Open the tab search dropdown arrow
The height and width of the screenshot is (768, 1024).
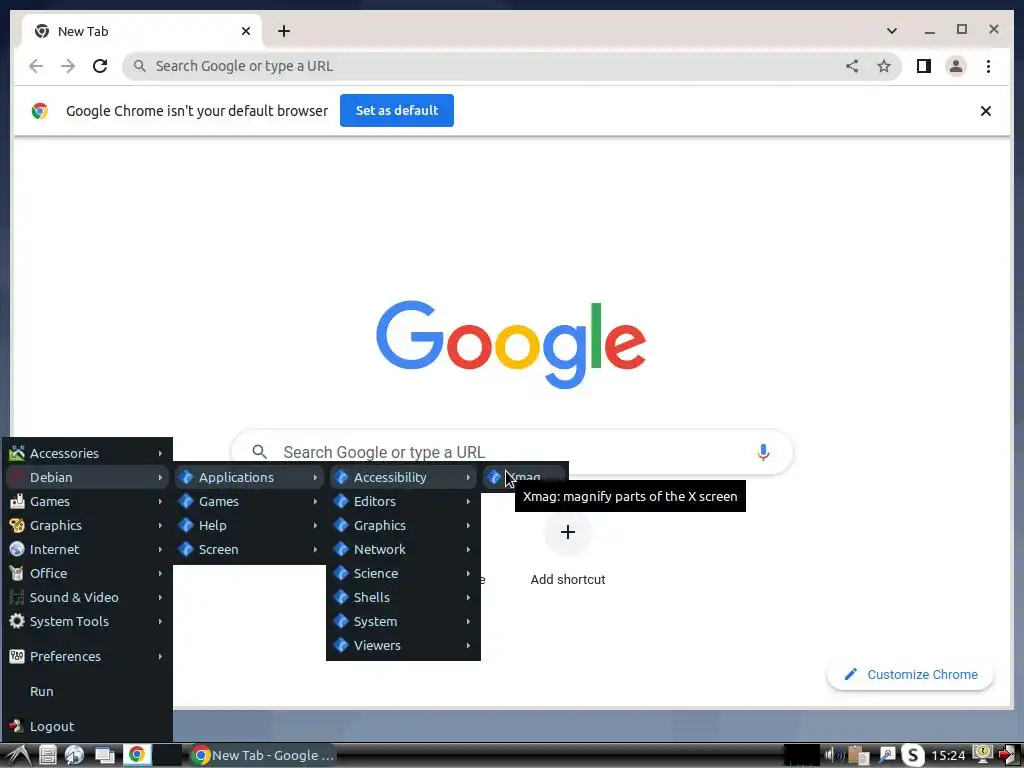(x=891, y=31)
